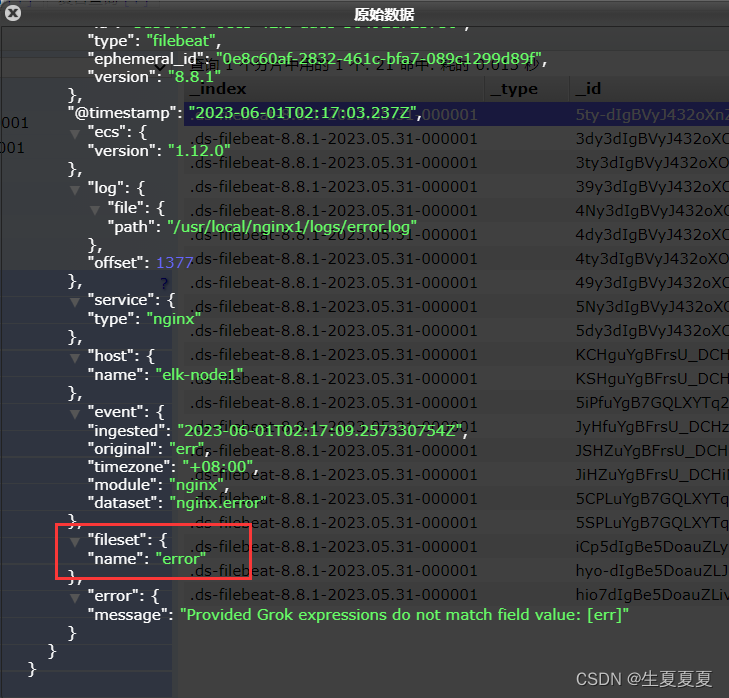
Task: Select the offset value 1377
Action: pyautogui.click(x=174, y=263)
